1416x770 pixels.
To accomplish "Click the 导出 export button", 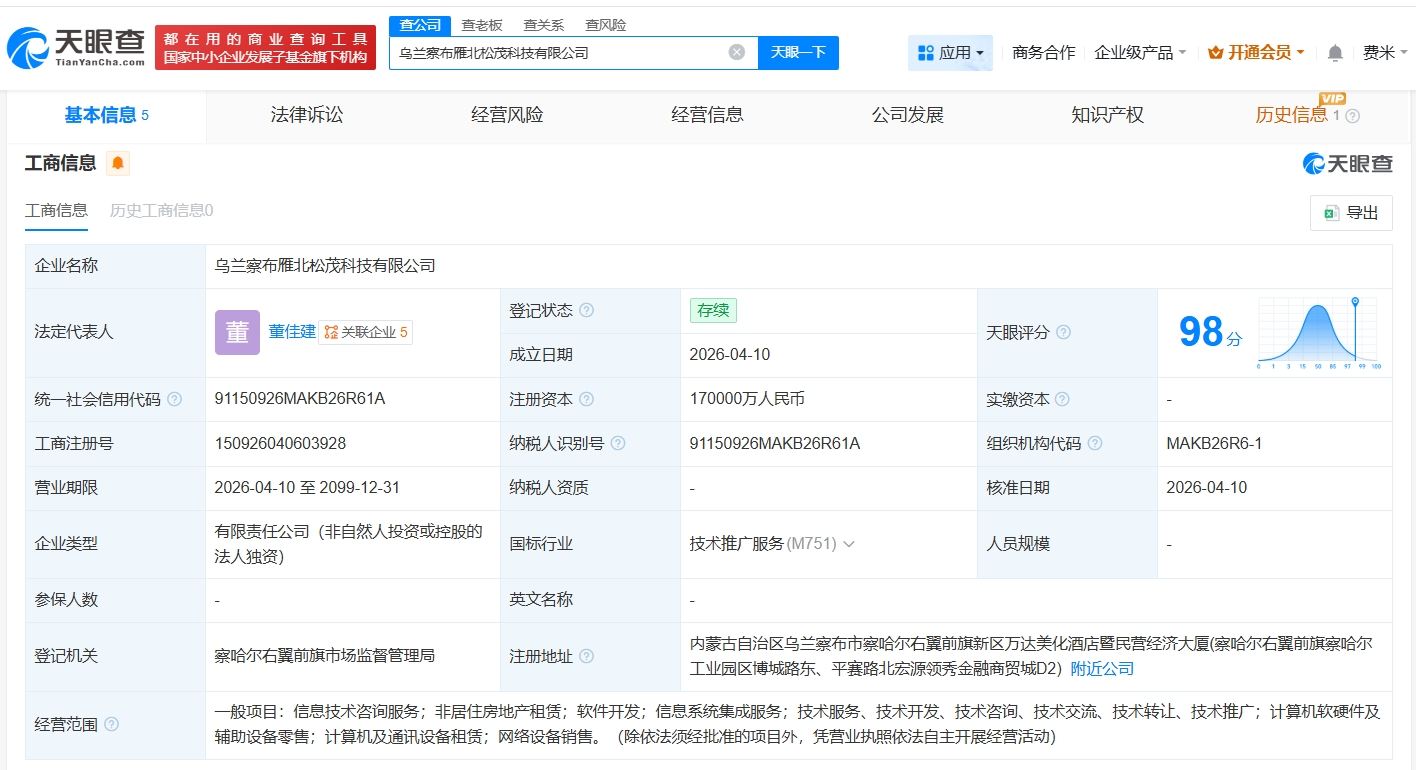I will (1350, 212).
